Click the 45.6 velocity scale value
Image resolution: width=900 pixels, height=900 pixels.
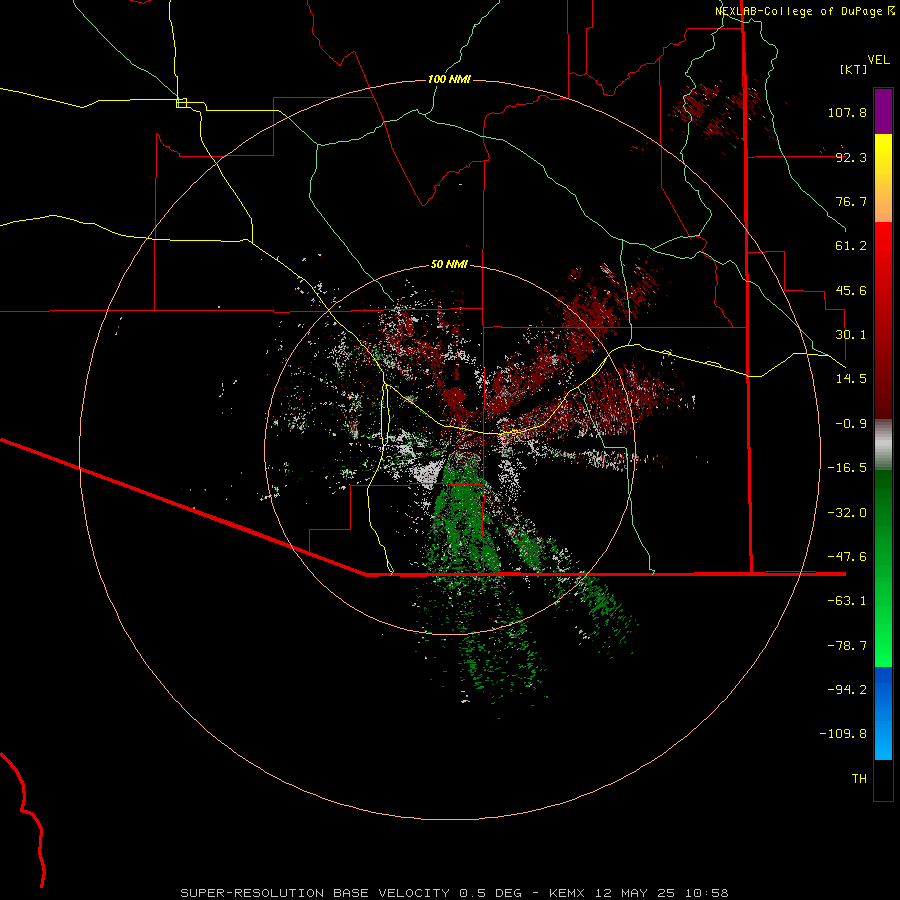[x=851, y=290]
